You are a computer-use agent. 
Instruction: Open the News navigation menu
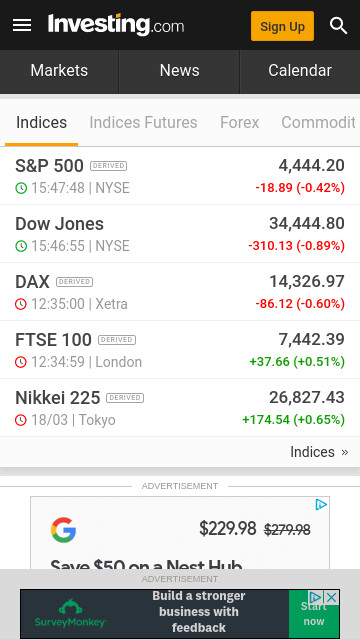coord(179,71)
